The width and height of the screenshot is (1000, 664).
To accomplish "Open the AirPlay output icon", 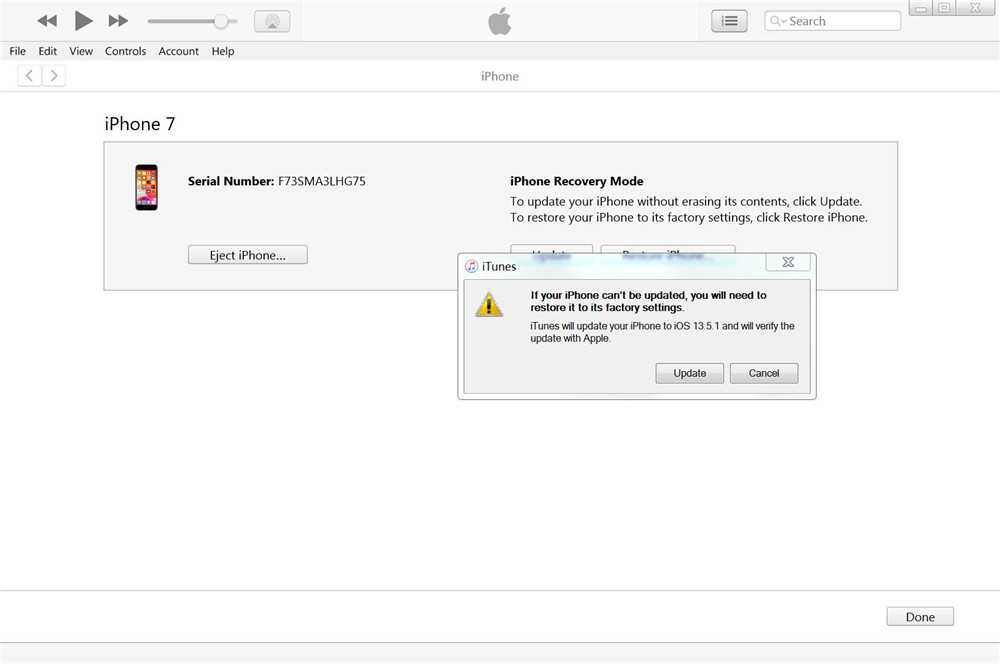I will pyautogui.click(x=272, y=21).
